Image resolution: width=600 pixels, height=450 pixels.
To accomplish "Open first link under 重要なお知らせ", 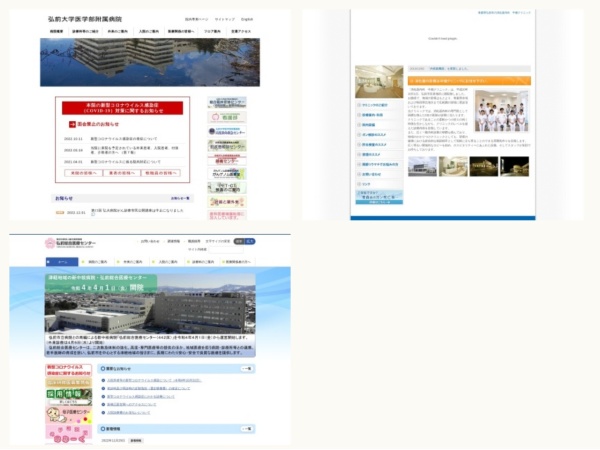I will 154,381.
